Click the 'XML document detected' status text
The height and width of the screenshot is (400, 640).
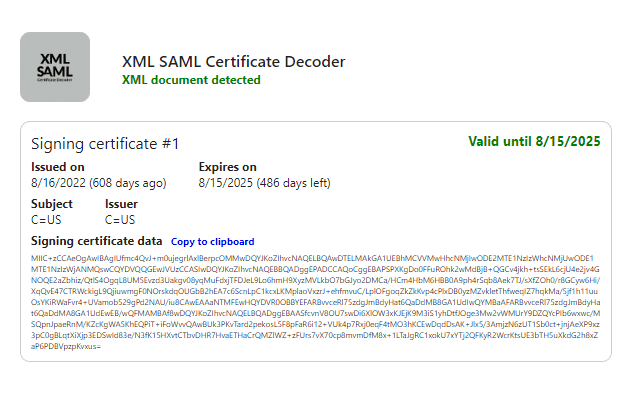tap(191, 80)
